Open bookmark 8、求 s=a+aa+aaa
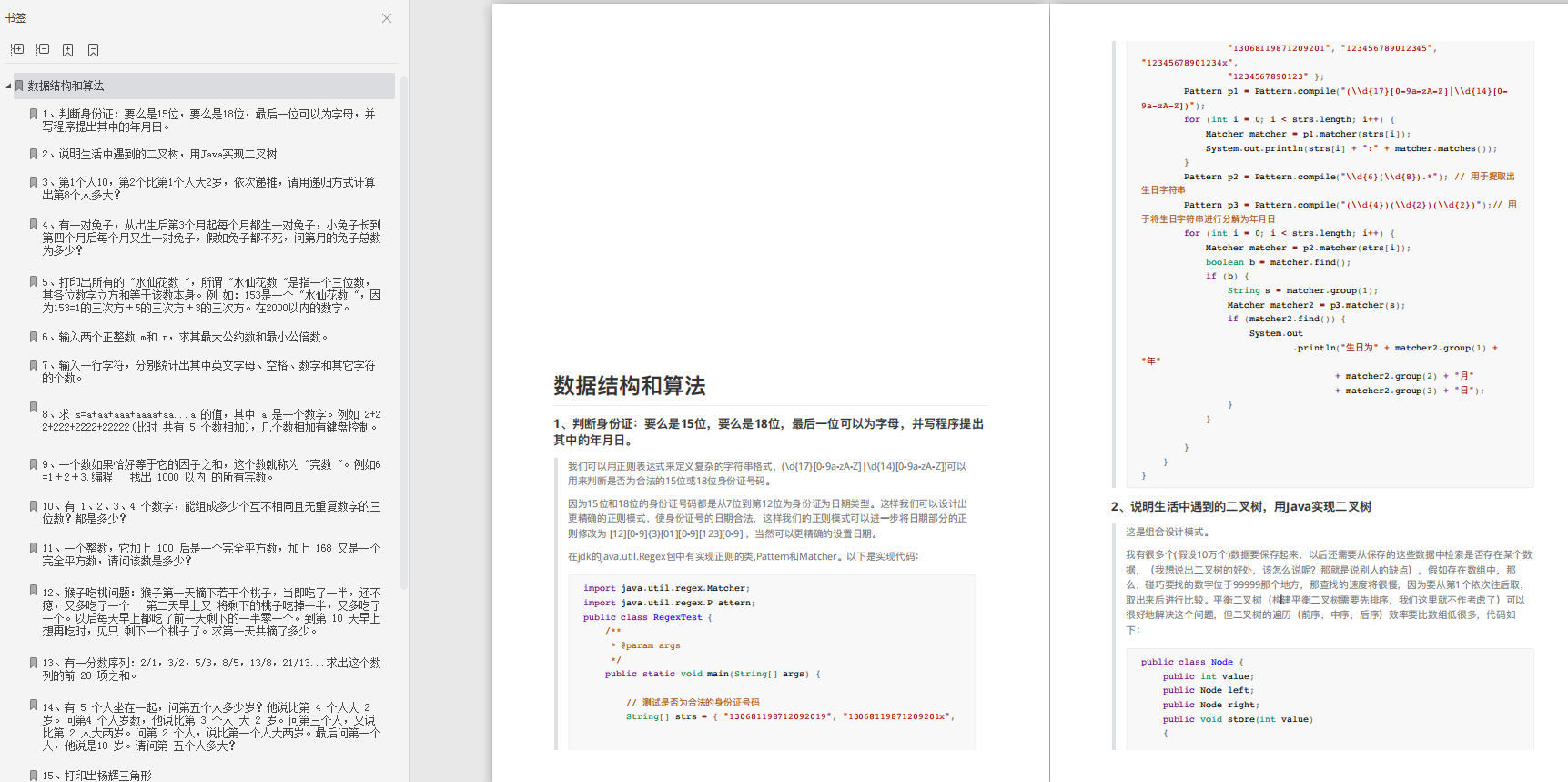Viewport: 1568px width, 782px height. [211, 420]
